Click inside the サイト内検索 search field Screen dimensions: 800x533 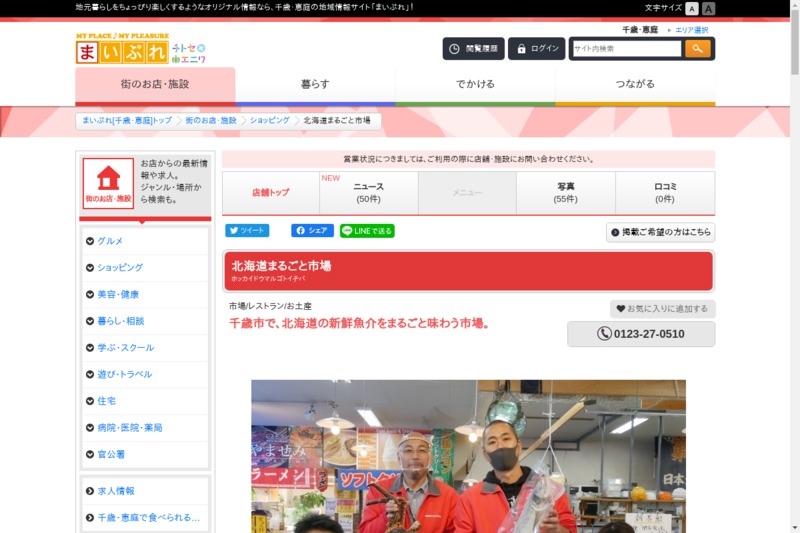pos(626,48)
